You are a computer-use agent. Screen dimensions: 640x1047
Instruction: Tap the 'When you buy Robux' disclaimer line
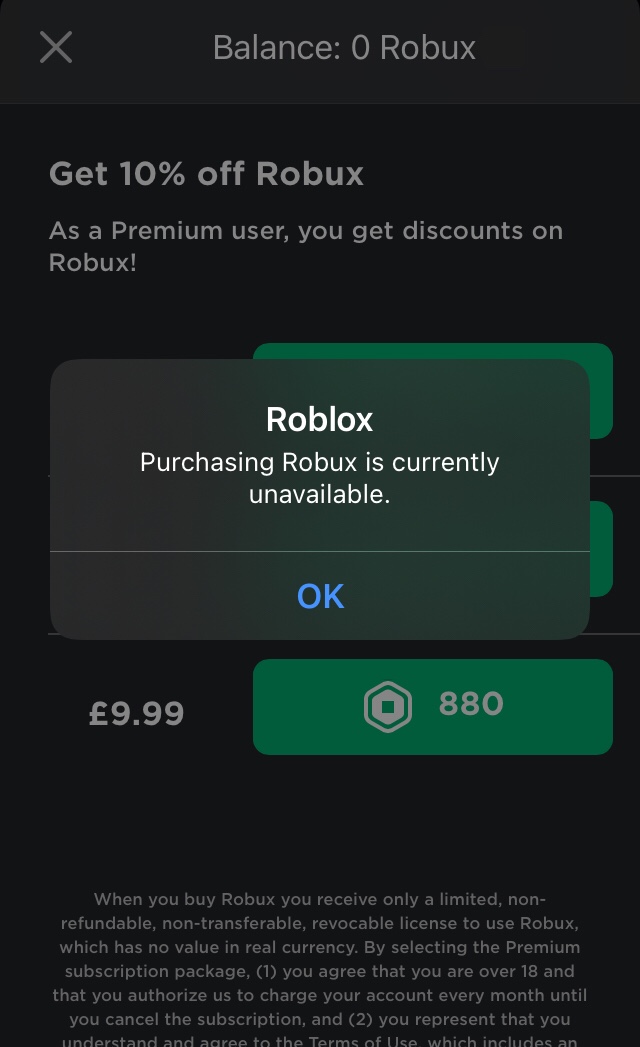point(319,899)
